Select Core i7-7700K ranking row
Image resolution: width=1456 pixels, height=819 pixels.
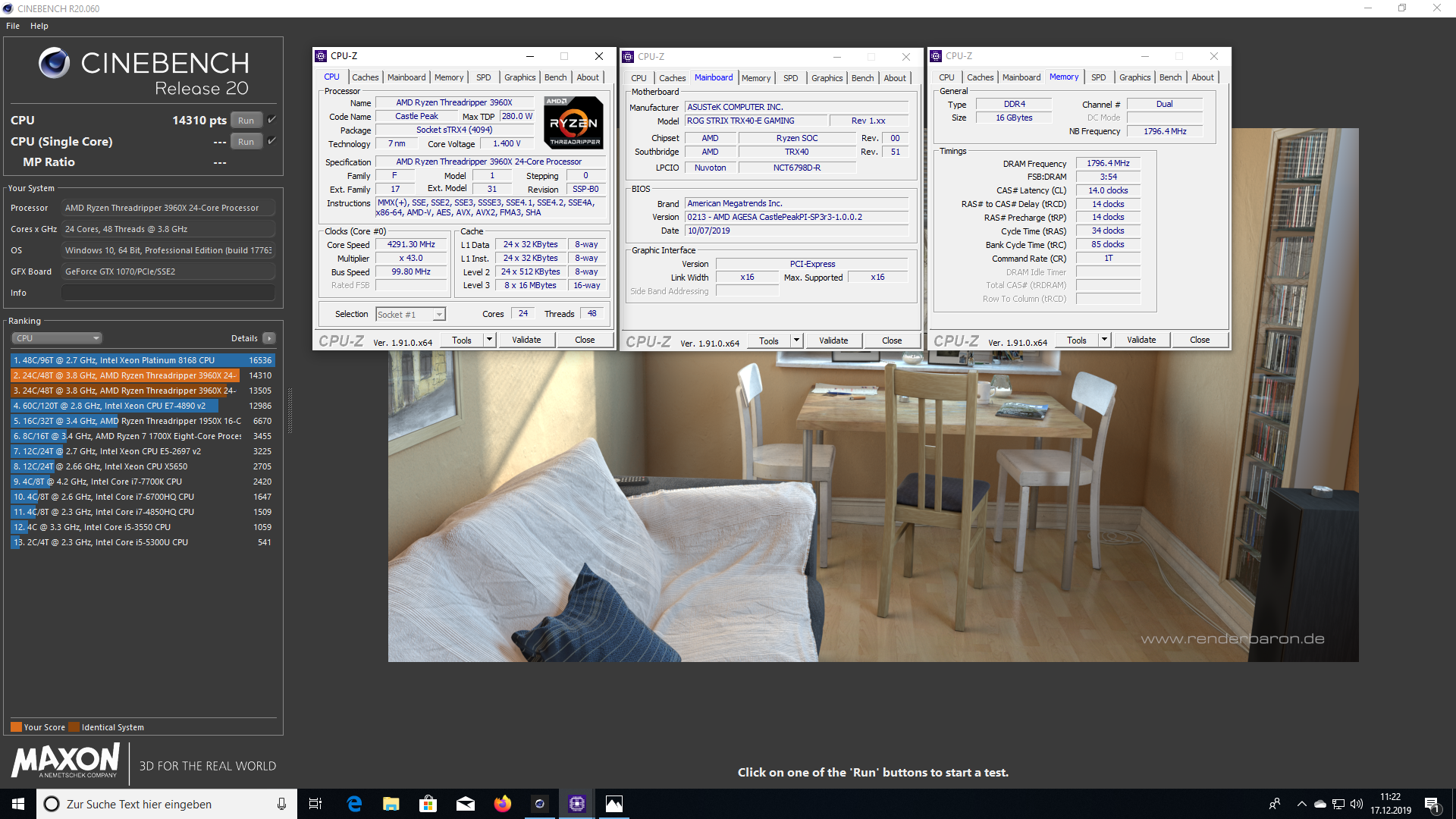(x=143, y=482)
